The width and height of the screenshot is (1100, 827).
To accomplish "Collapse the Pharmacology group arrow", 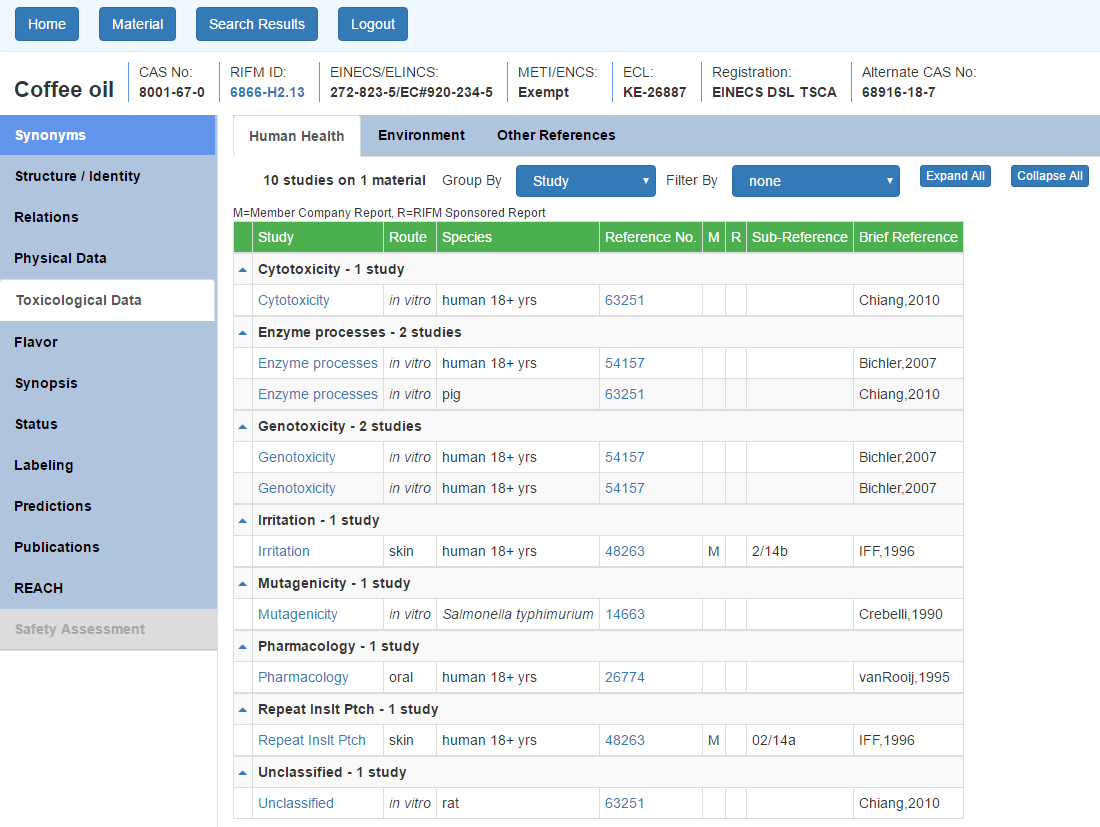I will pos(243,647).
